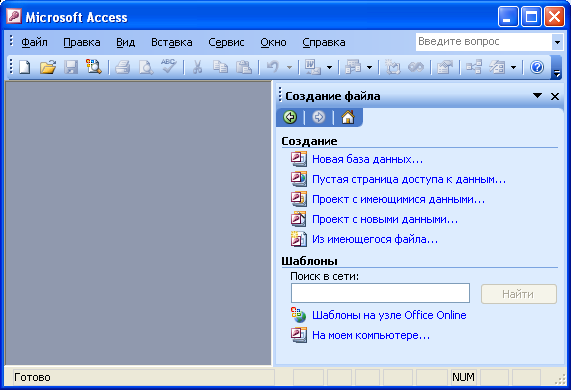Image resolution: width=571 pixels, height=390 pixels.
Task: Click the Copy toolbar icon
Action: [220, 67]
